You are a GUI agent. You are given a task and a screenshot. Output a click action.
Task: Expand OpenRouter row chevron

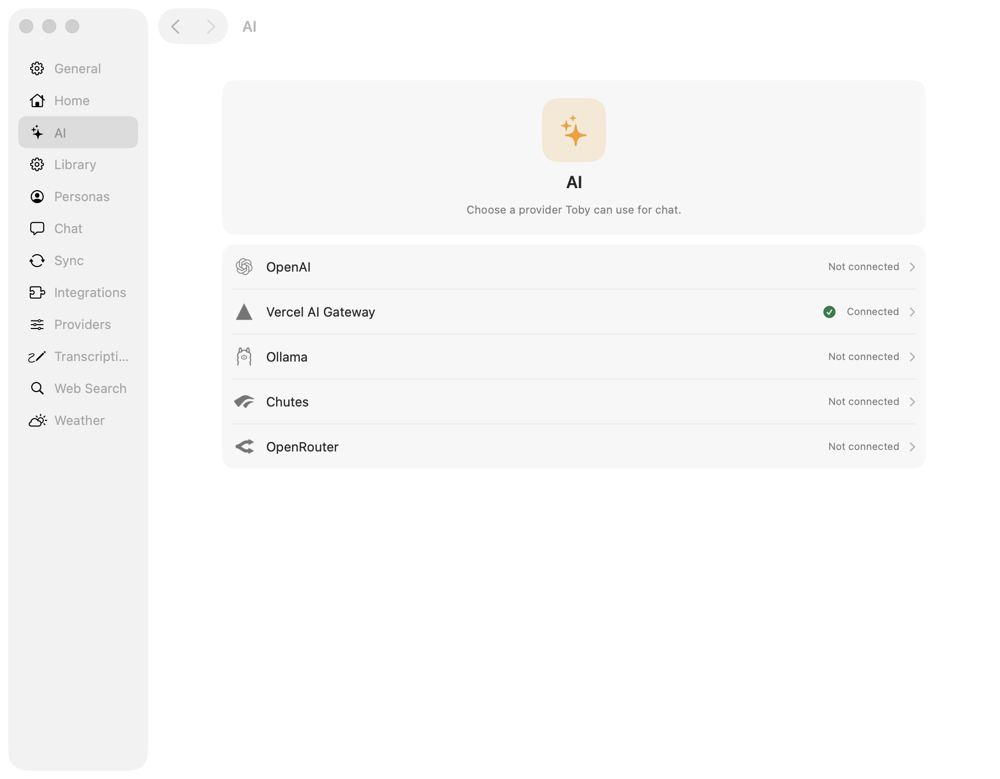[912, 447]
